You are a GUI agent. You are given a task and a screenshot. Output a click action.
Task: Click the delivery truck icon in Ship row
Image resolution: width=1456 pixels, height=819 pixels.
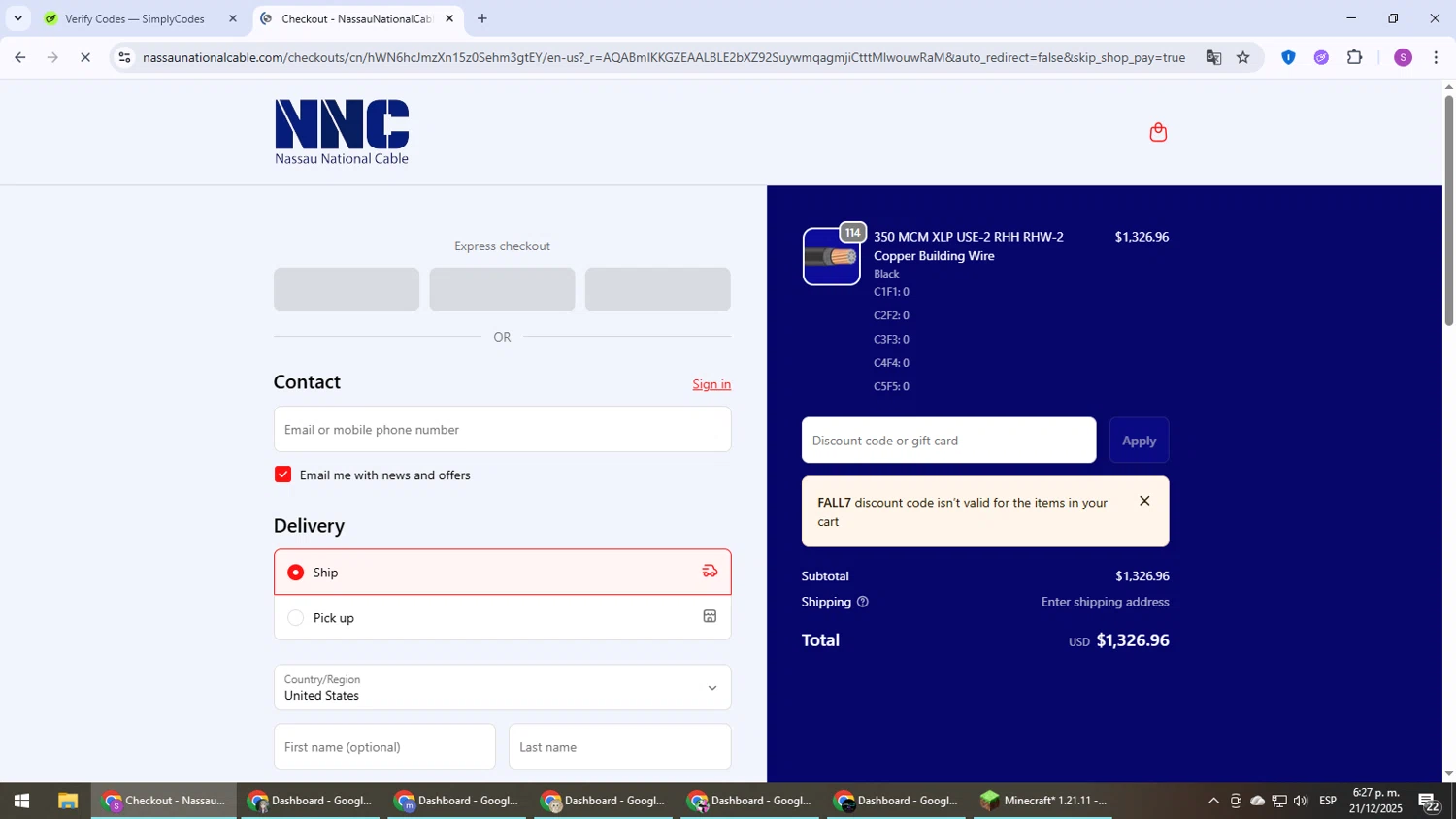[710, 572]
